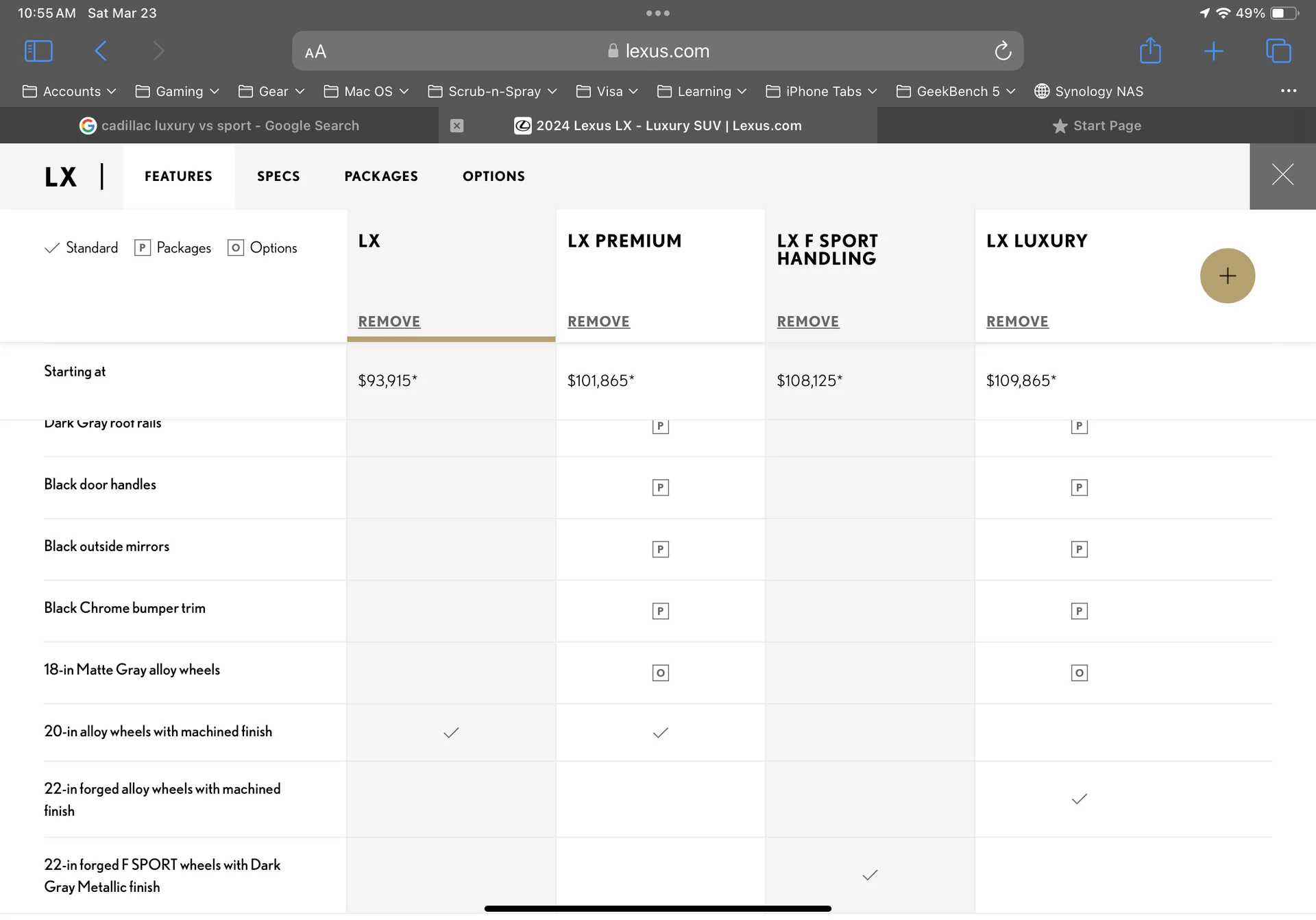
Task: Tap LX Luxury package icon for Black outside mirrors
Action: 1079,549
